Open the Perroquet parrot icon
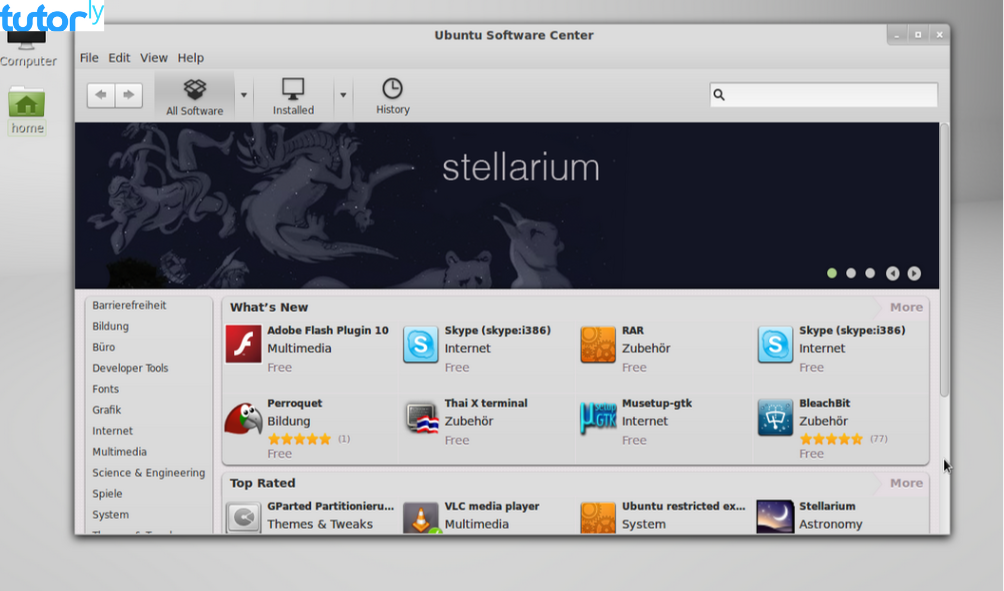This screenshot has height=591, width=1004. click(243, 417)
